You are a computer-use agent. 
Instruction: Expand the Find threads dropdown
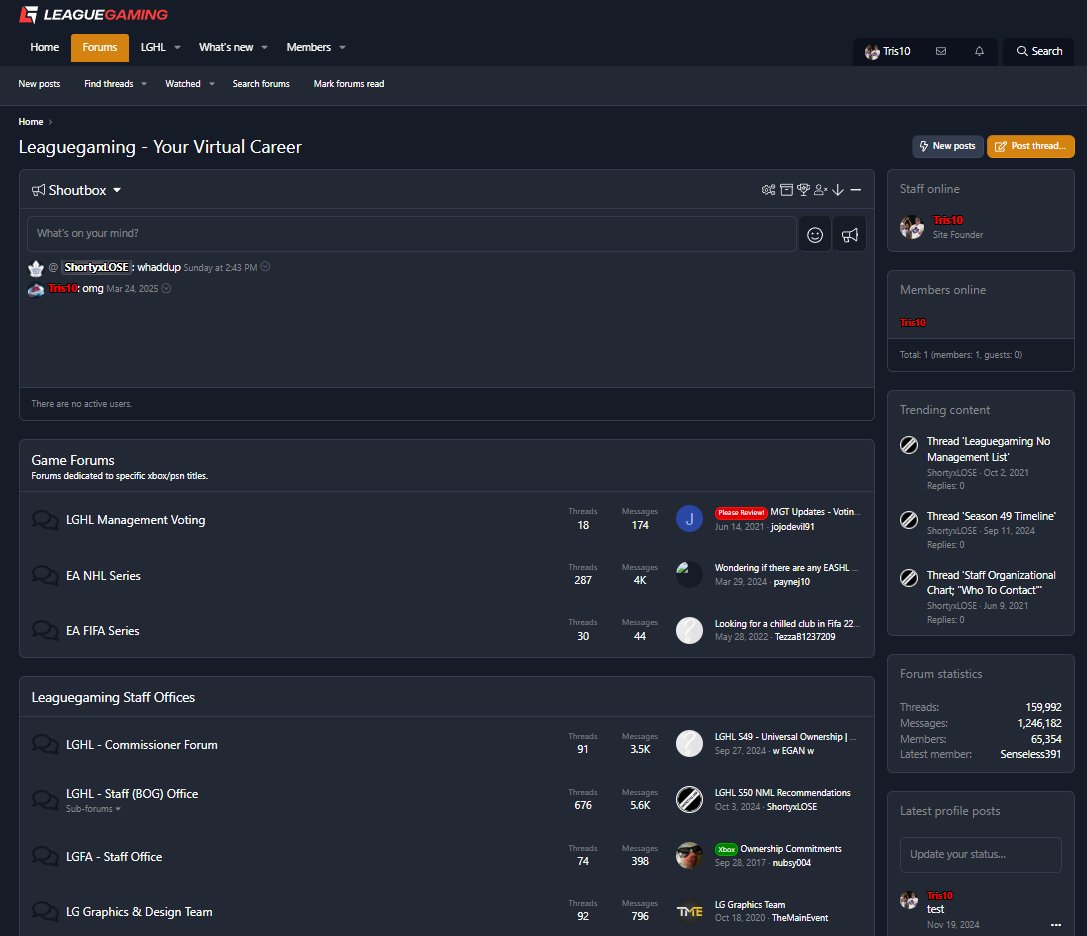[144, 84]
